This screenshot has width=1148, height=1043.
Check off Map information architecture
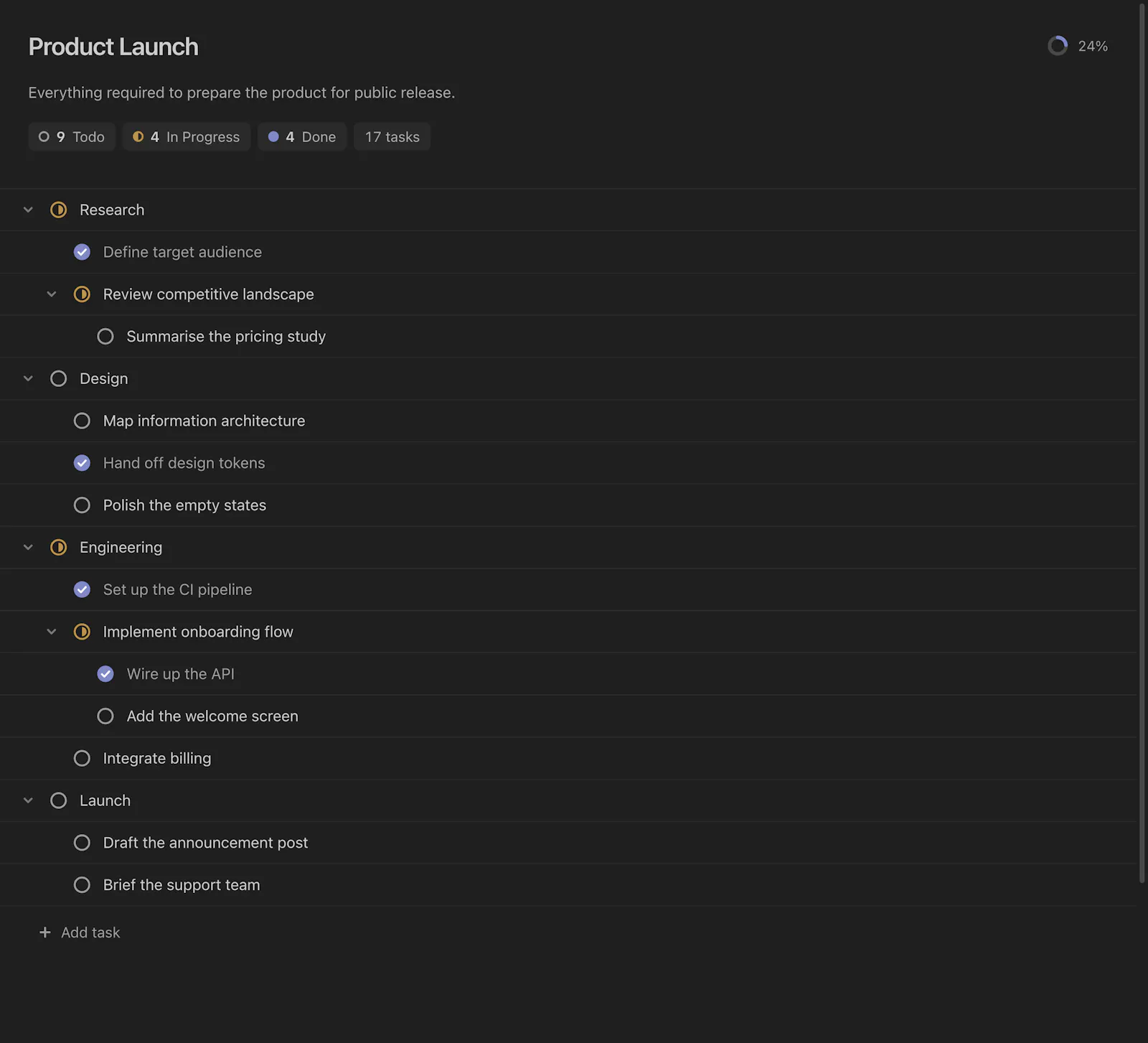tap(82, 421)
